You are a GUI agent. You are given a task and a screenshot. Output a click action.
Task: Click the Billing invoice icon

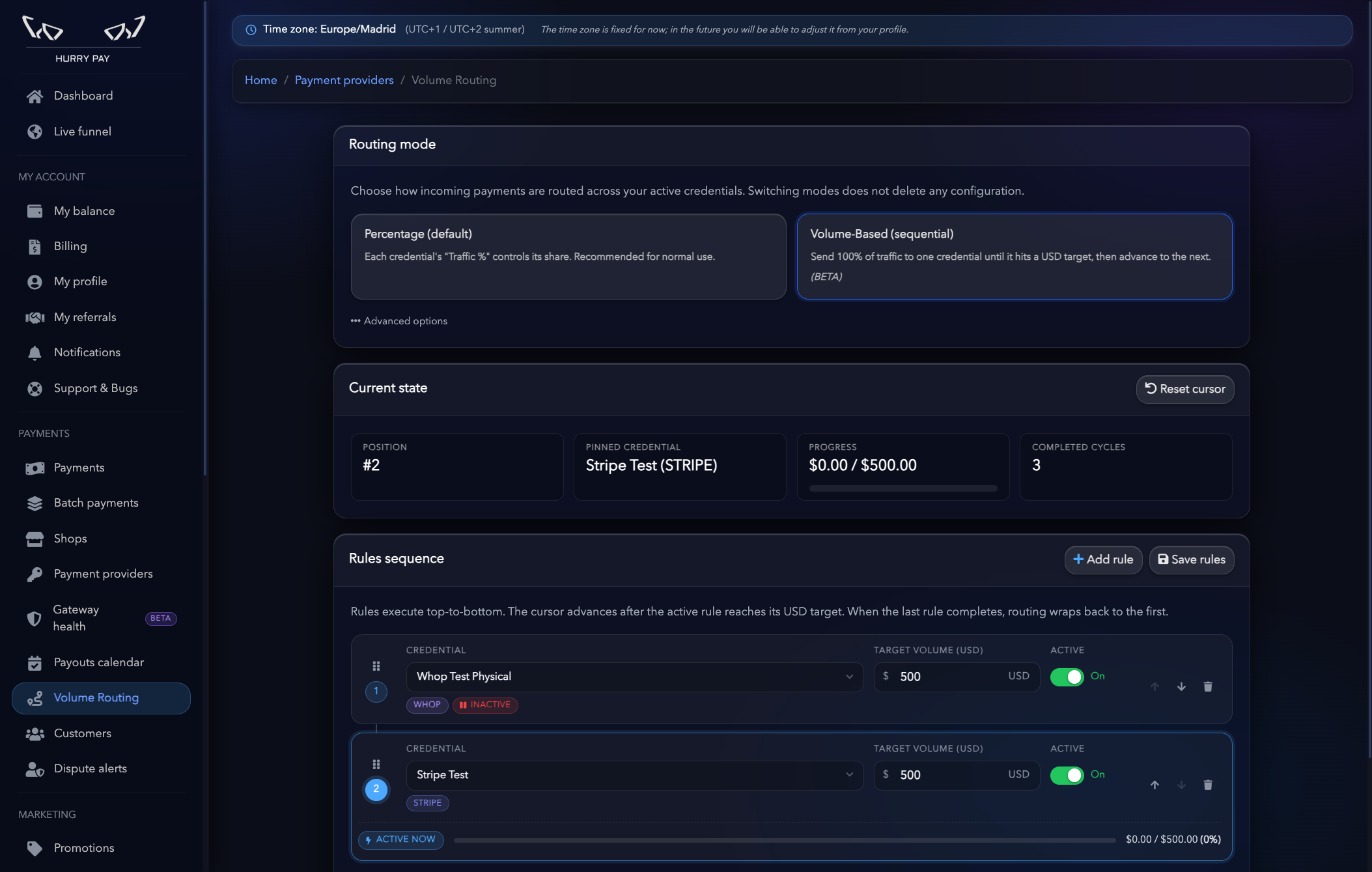(x=35, y=246)
